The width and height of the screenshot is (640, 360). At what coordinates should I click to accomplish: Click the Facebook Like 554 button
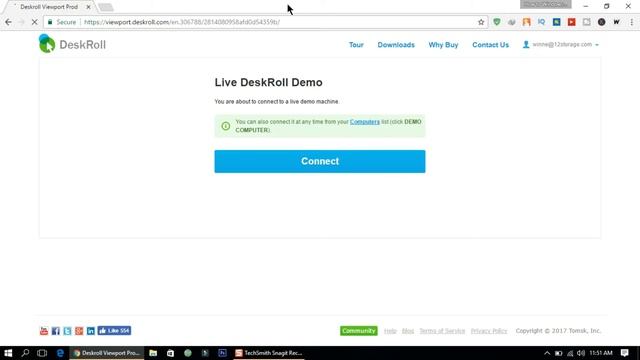114,331
